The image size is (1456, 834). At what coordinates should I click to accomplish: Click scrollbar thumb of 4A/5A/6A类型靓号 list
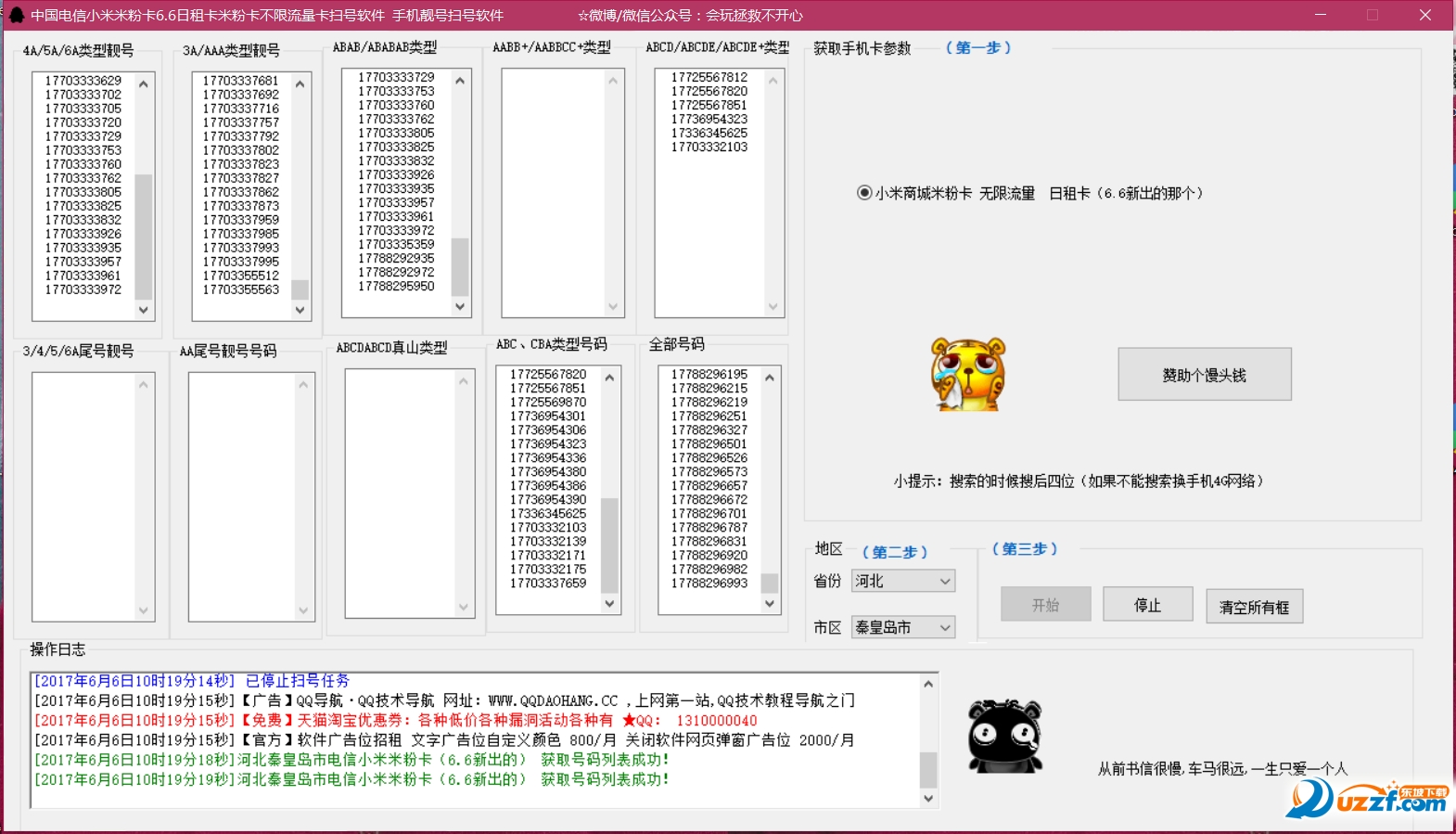(x=143, y=236)
